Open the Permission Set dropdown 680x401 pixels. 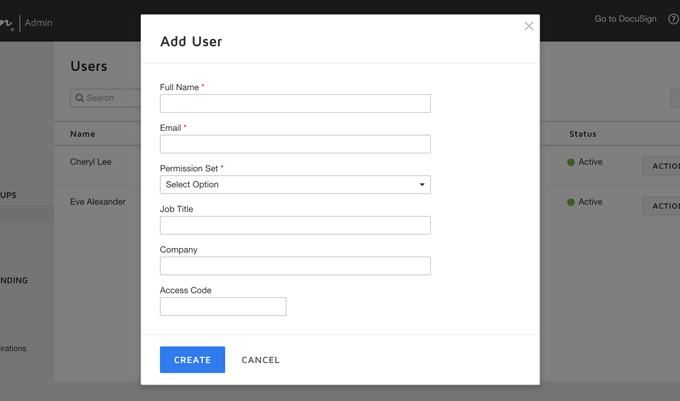[295, 185]
